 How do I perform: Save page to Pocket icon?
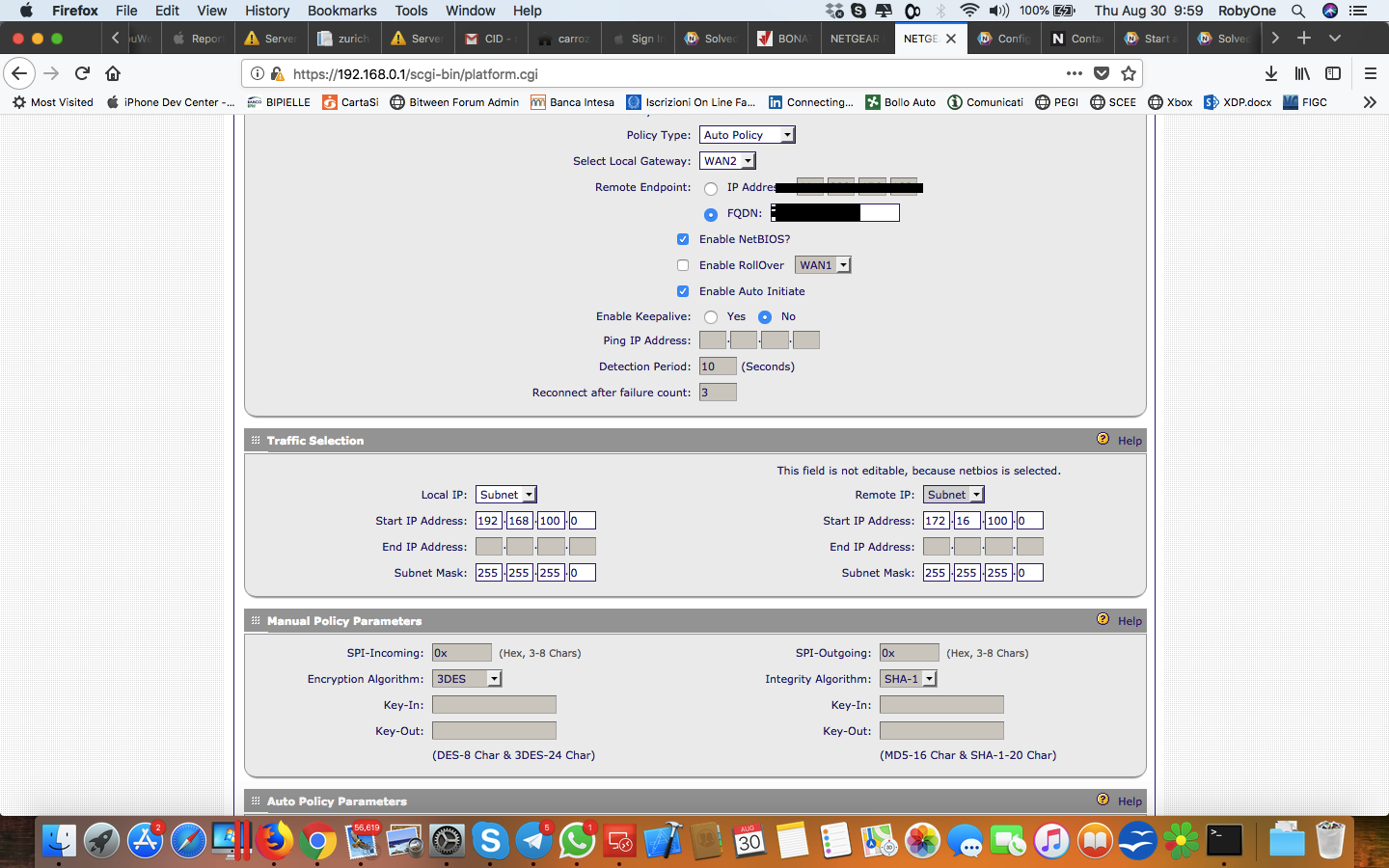(1102, 73)
